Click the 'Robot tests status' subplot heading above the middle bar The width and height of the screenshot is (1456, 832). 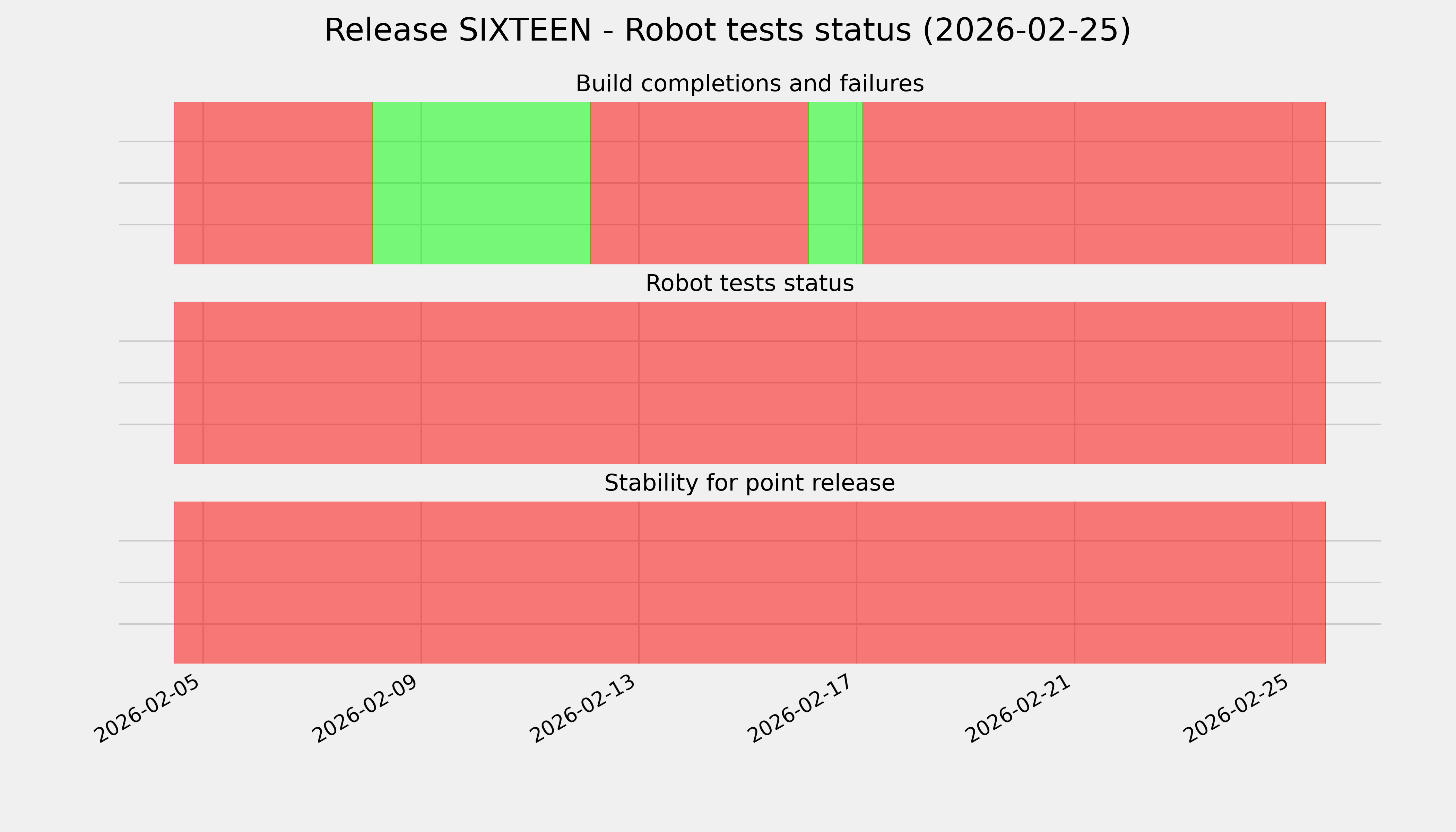749,284
